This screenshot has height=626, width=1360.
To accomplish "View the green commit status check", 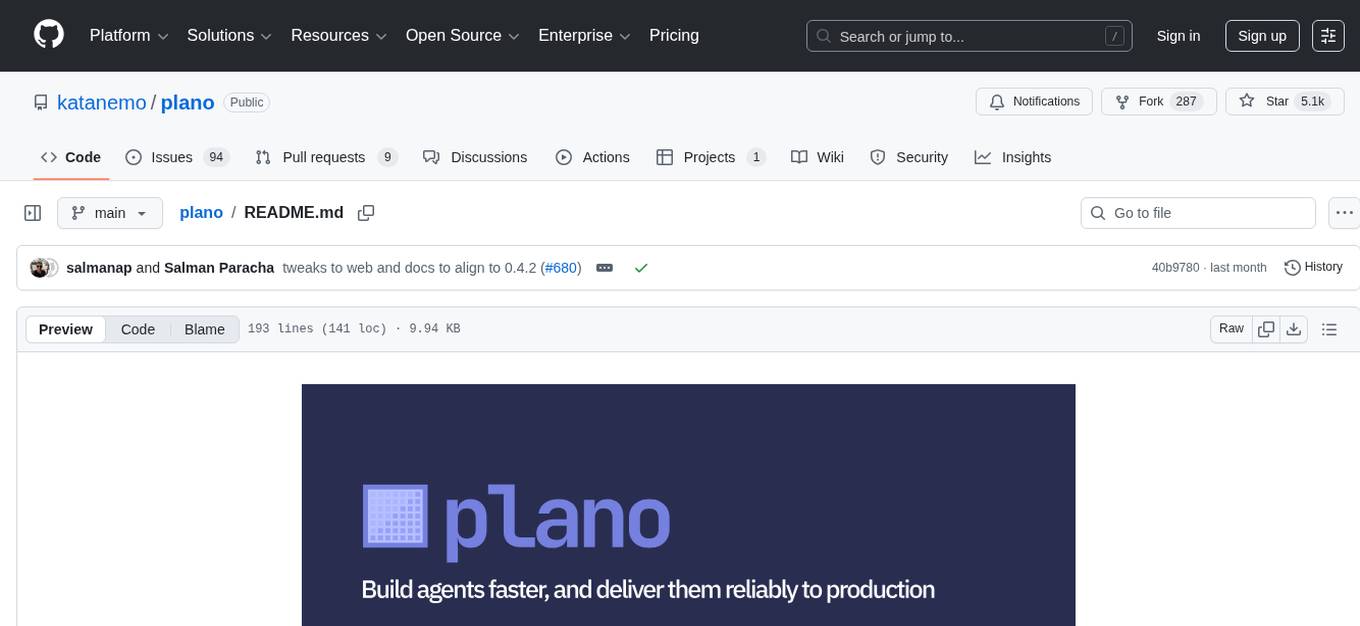I will click(641, 268).
